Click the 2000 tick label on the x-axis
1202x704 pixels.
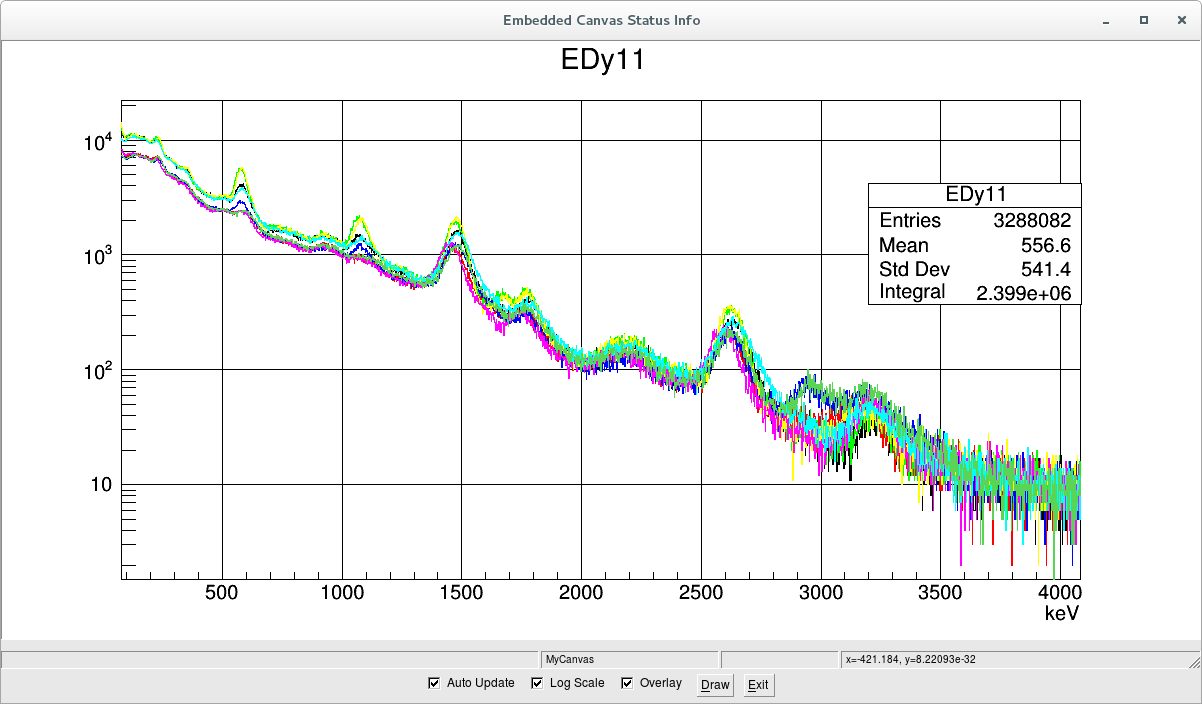[581, 592]
